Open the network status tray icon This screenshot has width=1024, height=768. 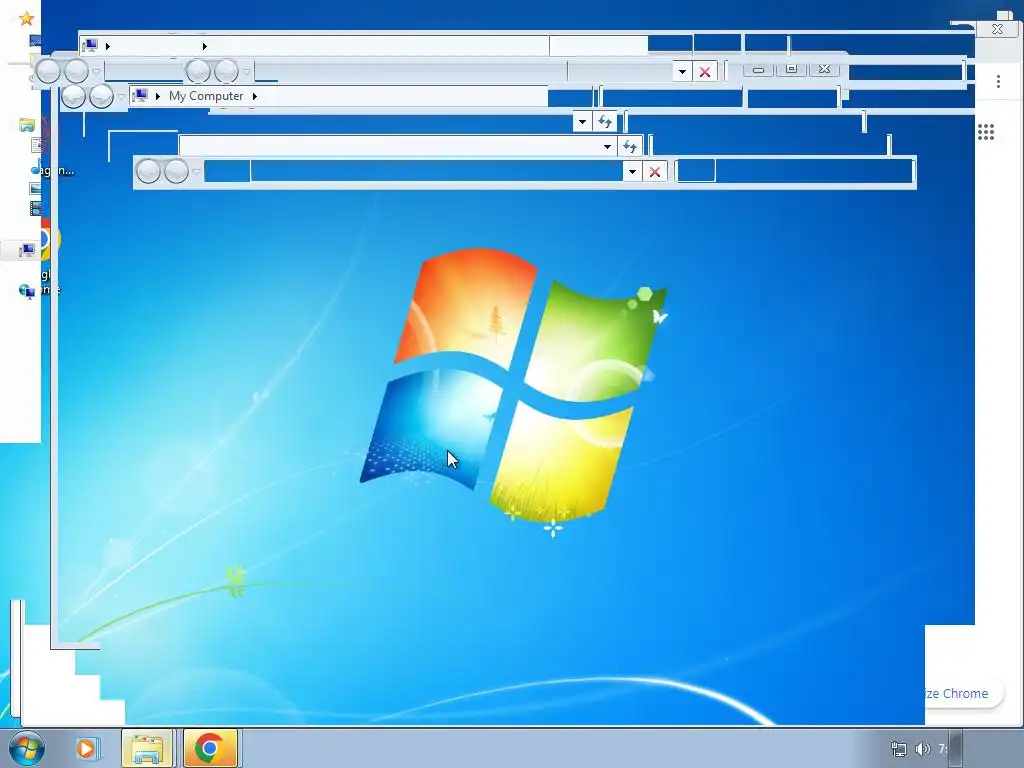(899, 749)
